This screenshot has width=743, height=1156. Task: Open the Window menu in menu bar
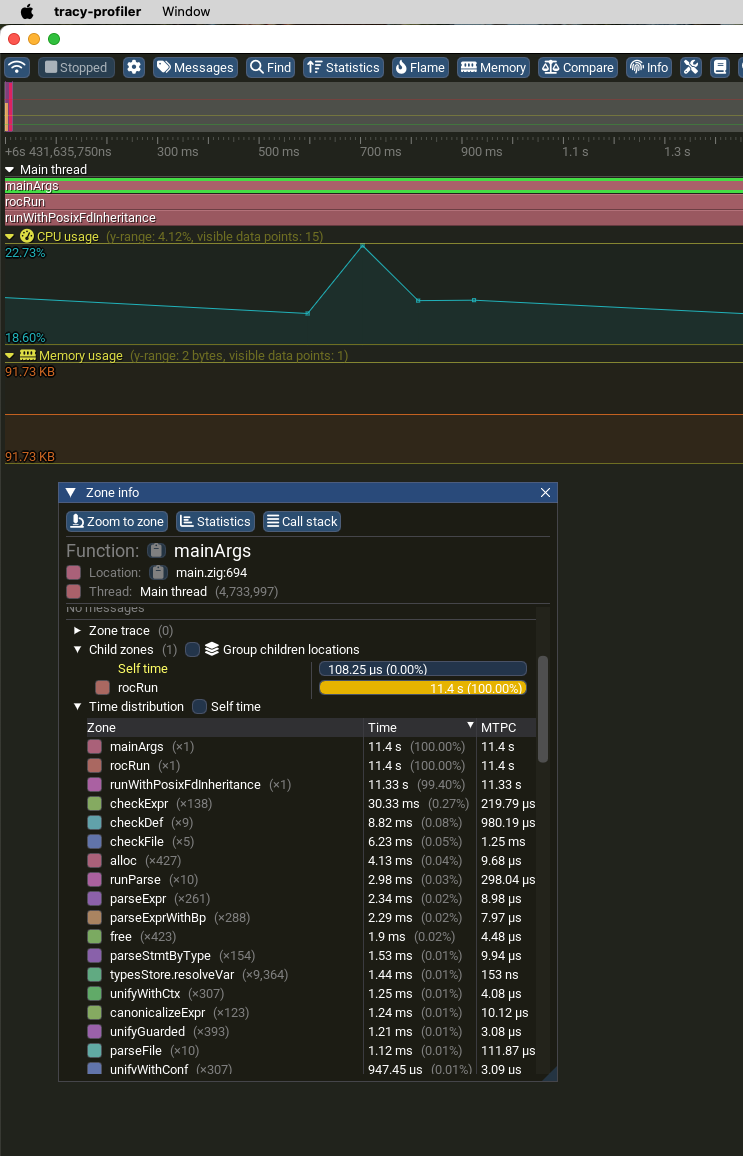coord(186,12)
